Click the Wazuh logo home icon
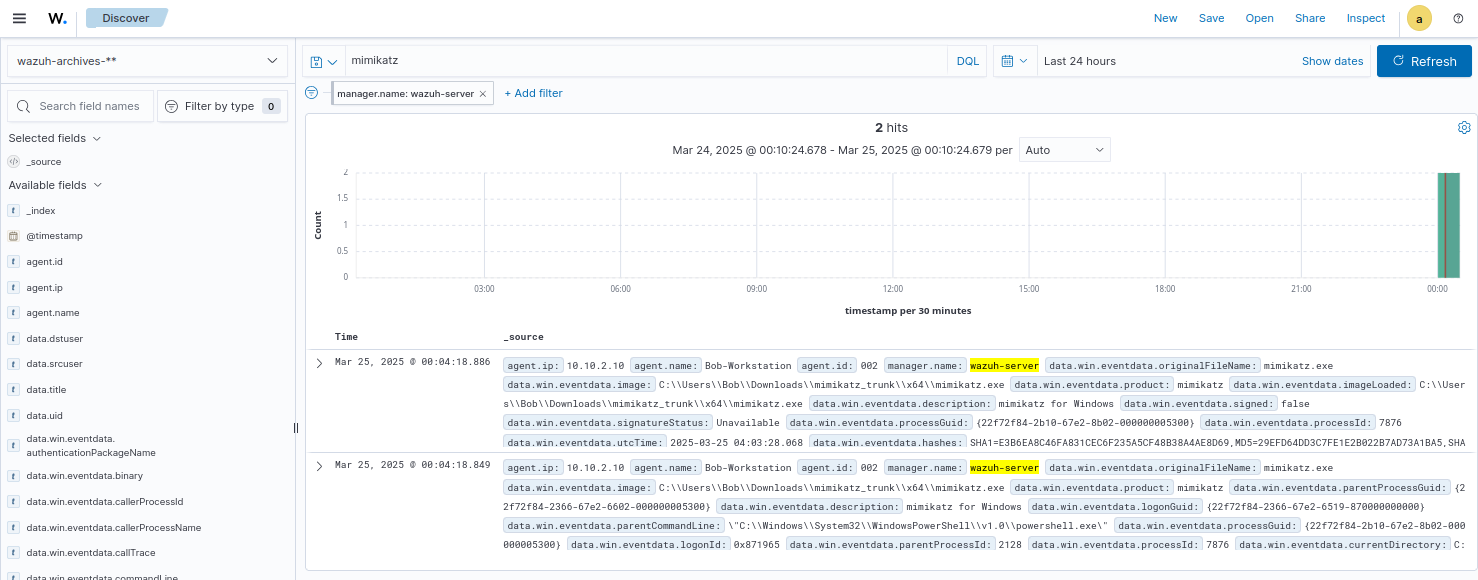This screenshot has height=580, width=1478. point(58,18)
